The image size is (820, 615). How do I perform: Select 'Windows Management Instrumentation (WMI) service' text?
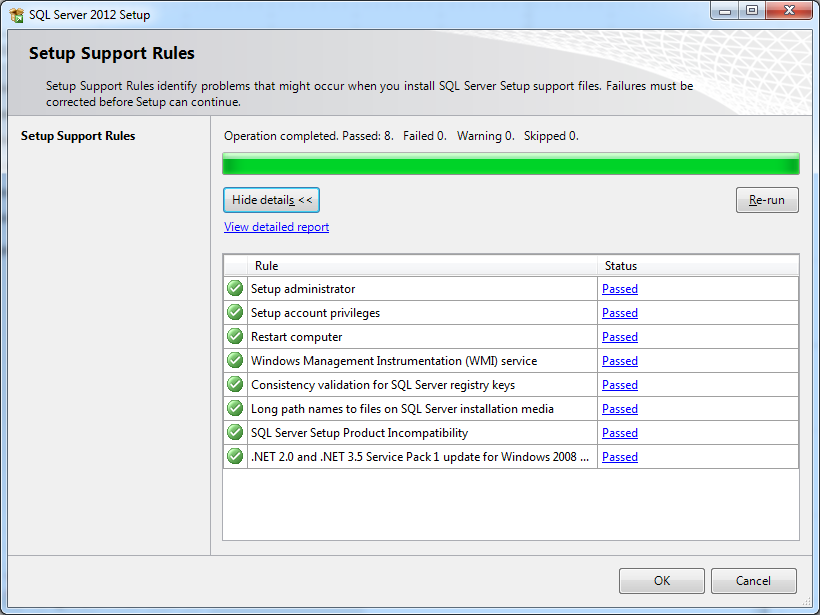coord(394,361)
